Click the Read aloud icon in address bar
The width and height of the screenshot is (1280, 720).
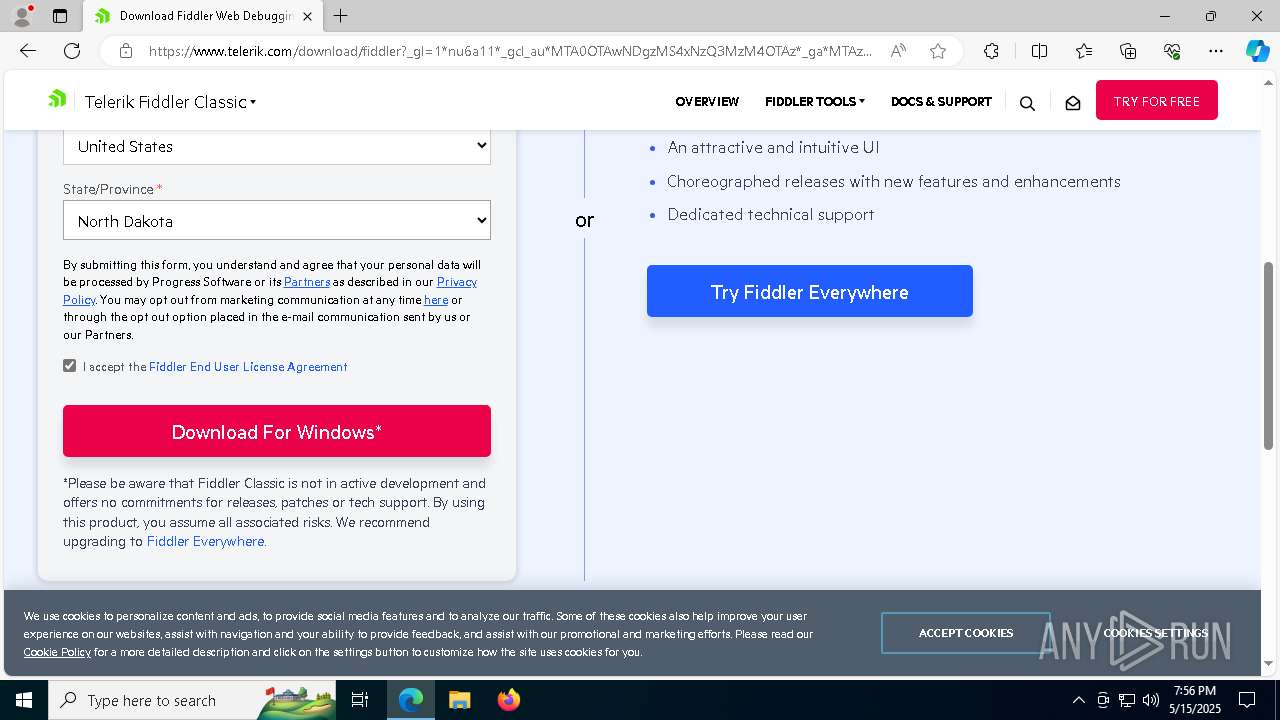(x=898, y=51)
